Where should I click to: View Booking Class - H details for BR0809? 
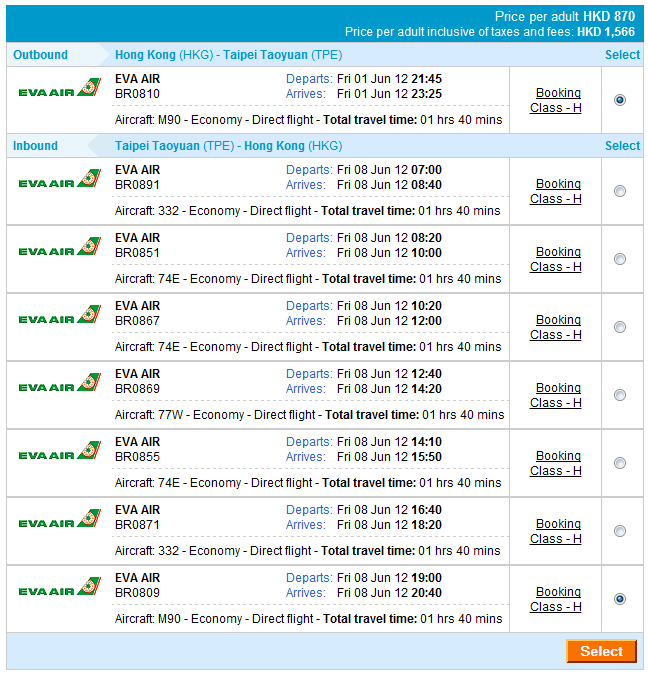click(556, 599)
